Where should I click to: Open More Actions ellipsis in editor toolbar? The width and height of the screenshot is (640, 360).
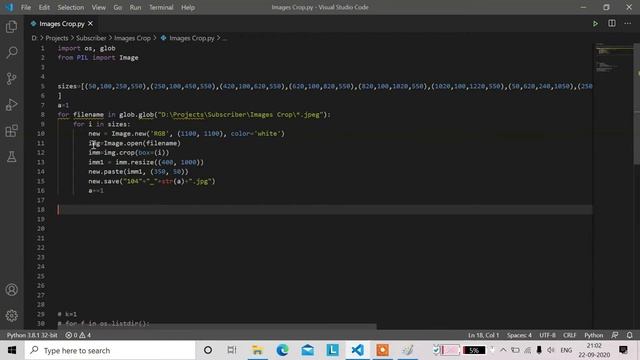point(627,24)
